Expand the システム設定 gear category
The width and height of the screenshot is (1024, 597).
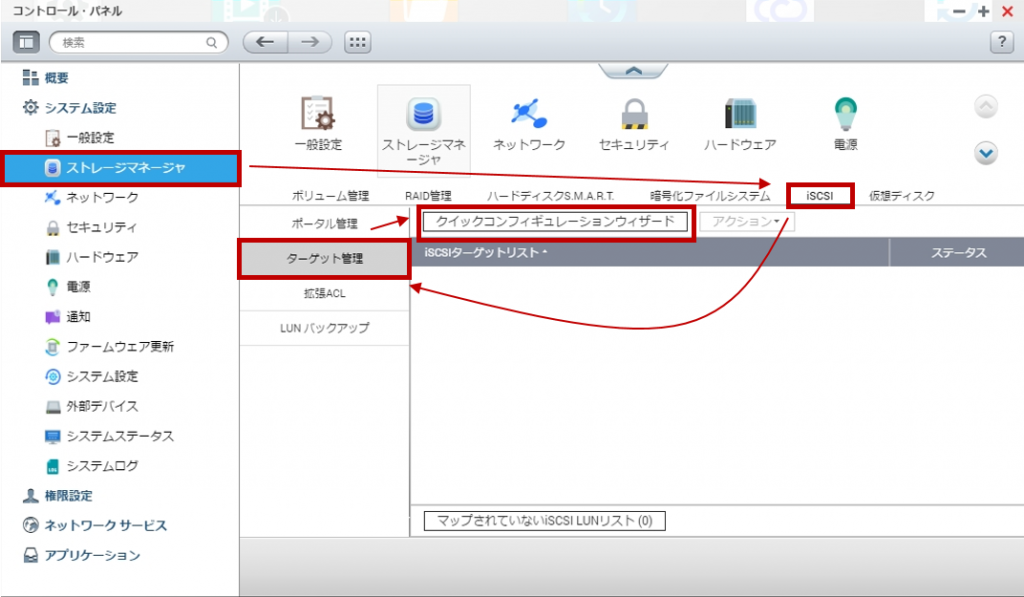(69, 108)
